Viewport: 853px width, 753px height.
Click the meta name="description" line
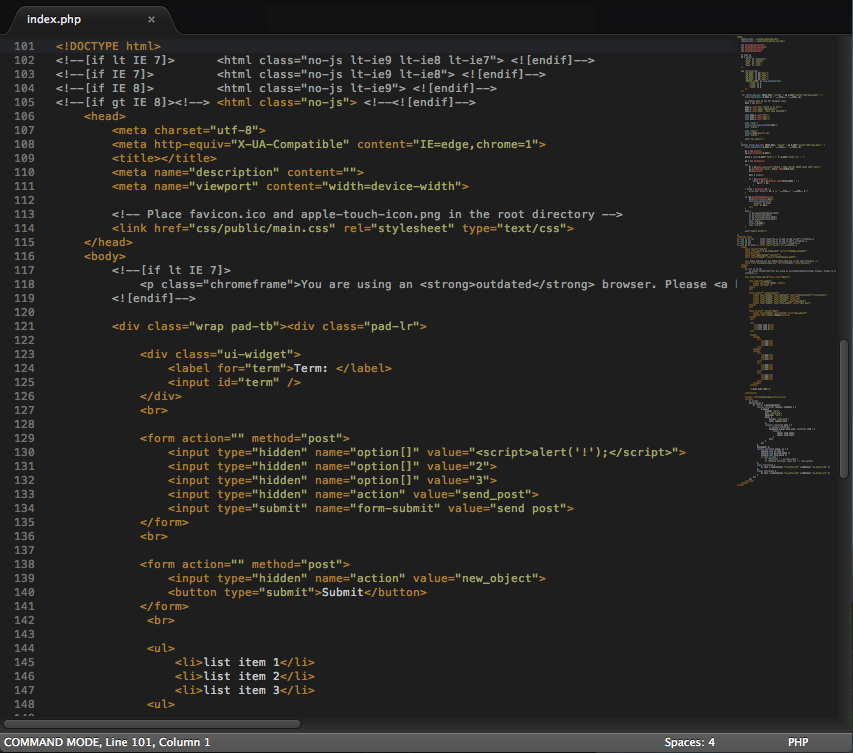pos(238,172)
